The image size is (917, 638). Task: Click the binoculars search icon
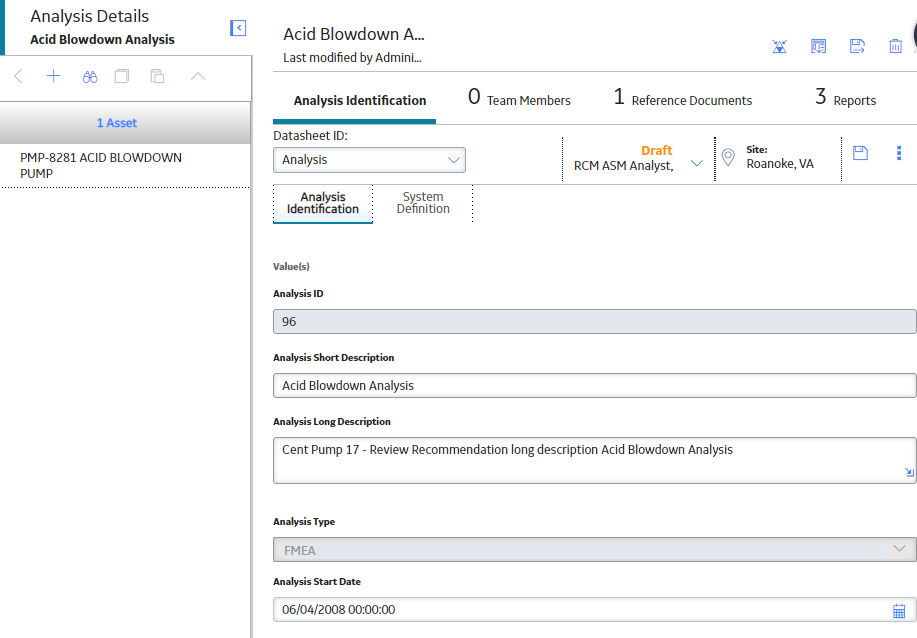pos(89,77)
